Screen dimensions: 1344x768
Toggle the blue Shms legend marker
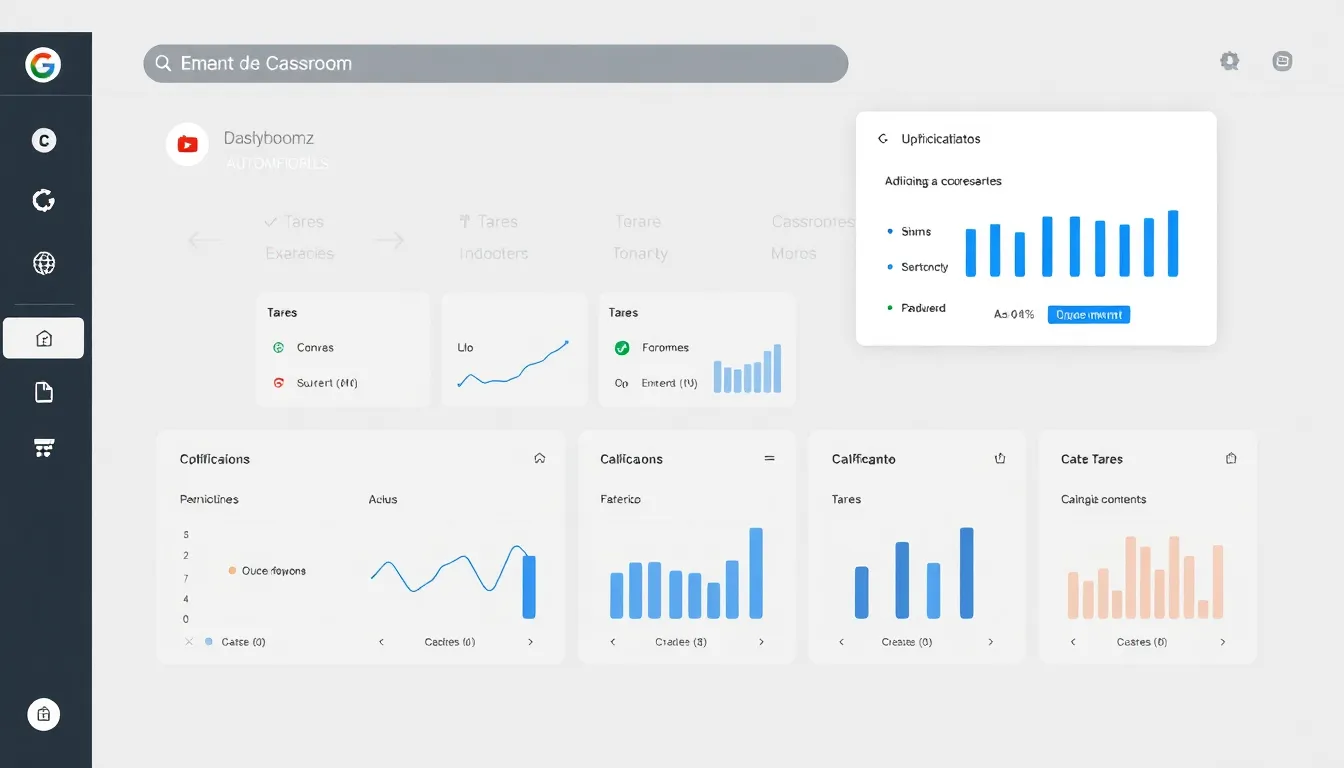pos(891,231)
